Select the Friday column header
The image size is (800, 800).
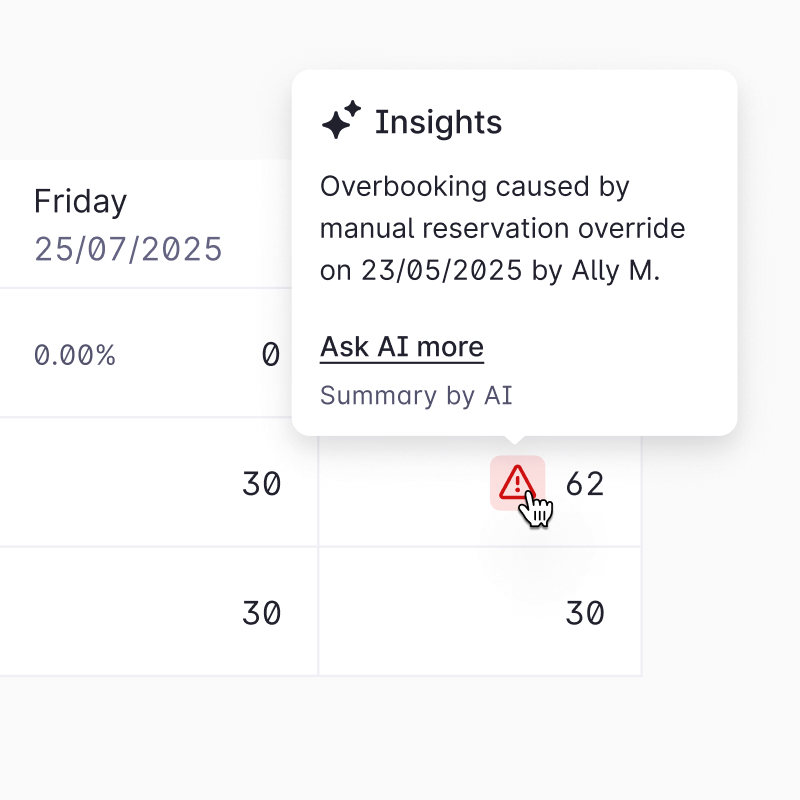click(x=80, y=201)
